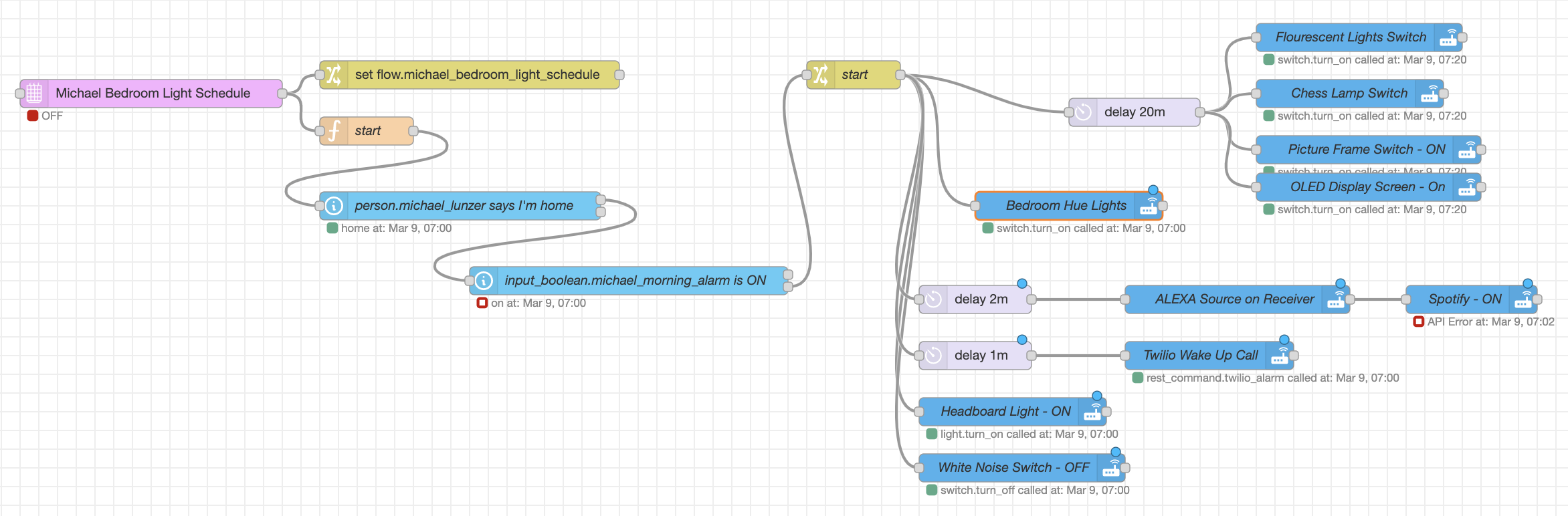The image size is (1568, 516).
Task: Click the delay 20m node label
Action: pos(1135,112)
